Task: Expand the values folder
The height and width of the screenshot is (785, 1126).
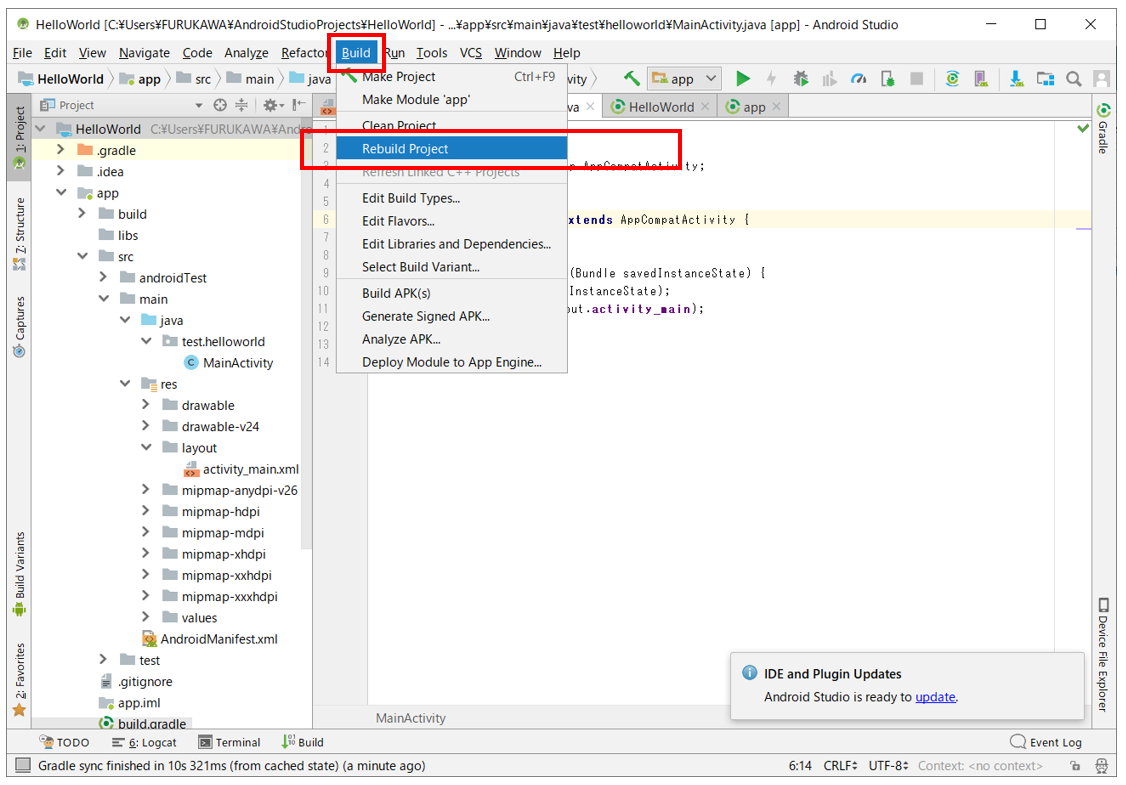Action: click(146, 617)
